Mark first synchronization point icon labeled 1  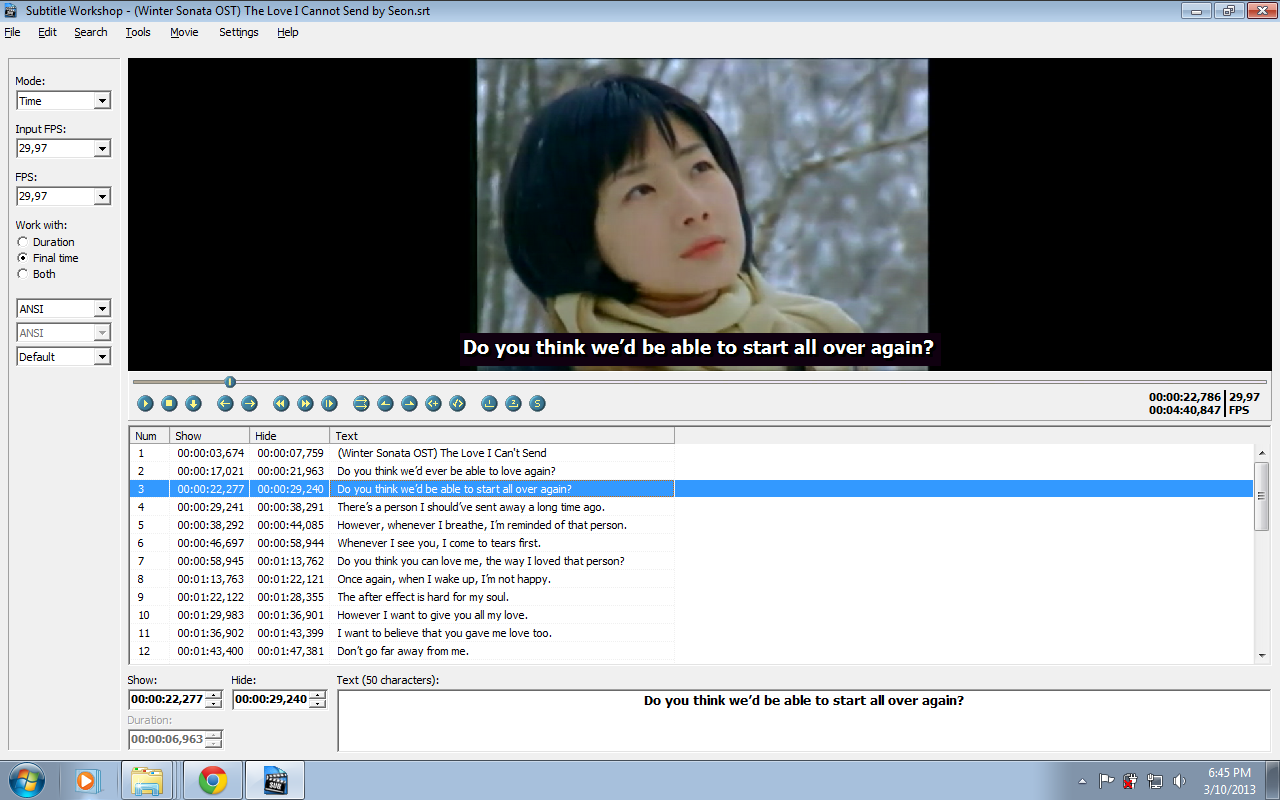(x=489, y=403)
